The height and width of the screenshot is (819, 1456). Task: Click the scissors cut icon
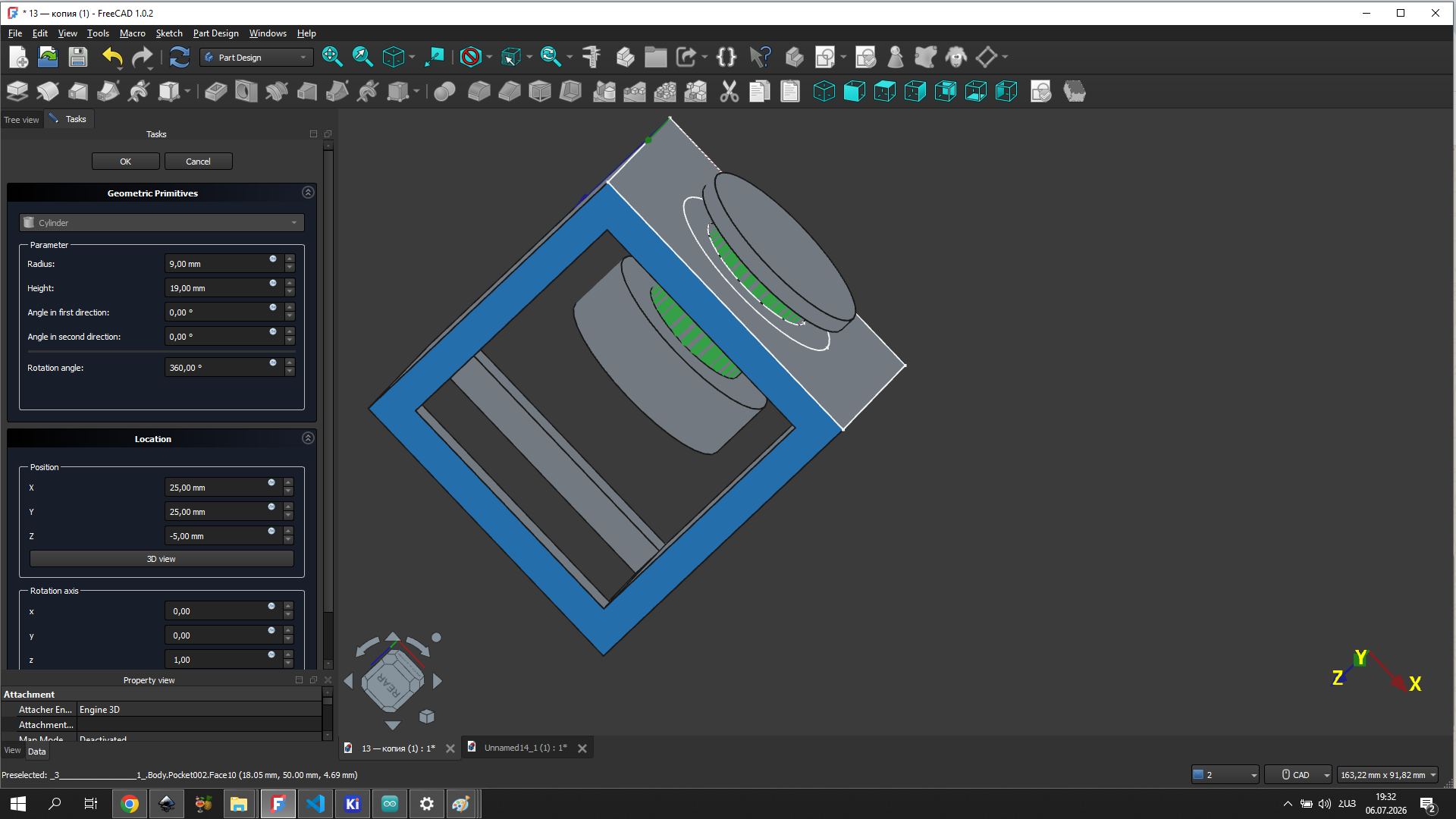click(x=729, y=92)
